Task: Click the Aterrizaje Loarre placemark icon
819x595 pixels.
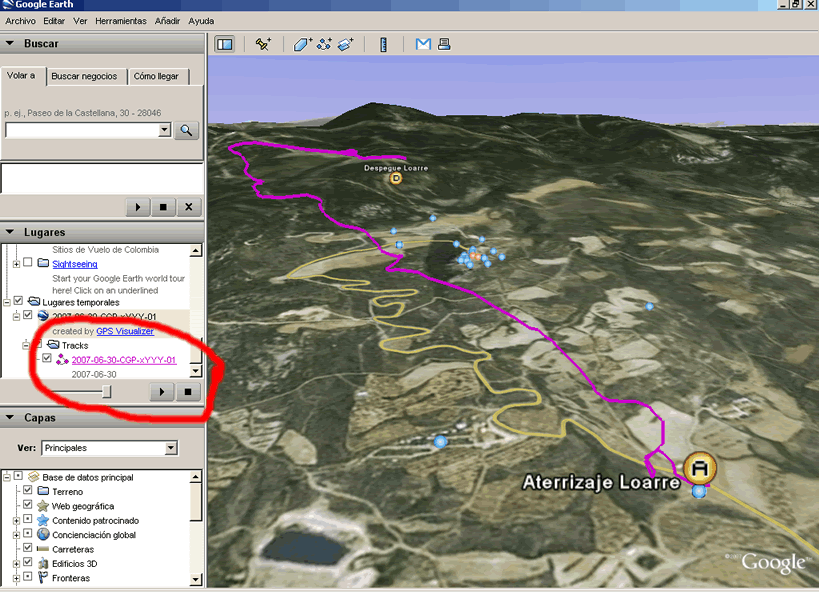Action: click(700, 469)
